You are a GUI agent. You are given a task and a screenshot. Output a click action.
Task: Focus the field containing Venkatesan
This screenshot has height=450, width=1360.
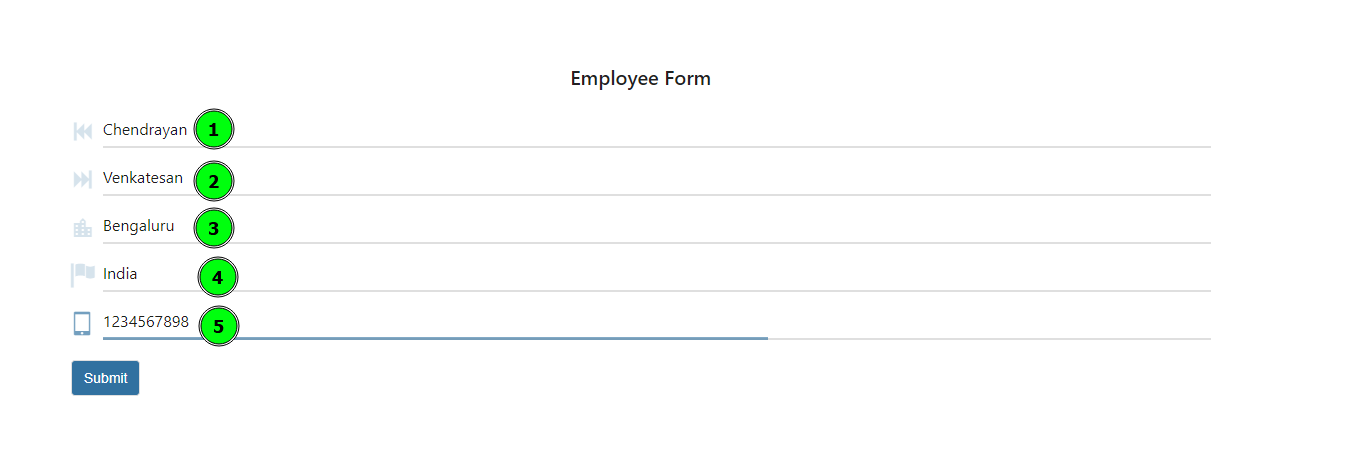656,179
